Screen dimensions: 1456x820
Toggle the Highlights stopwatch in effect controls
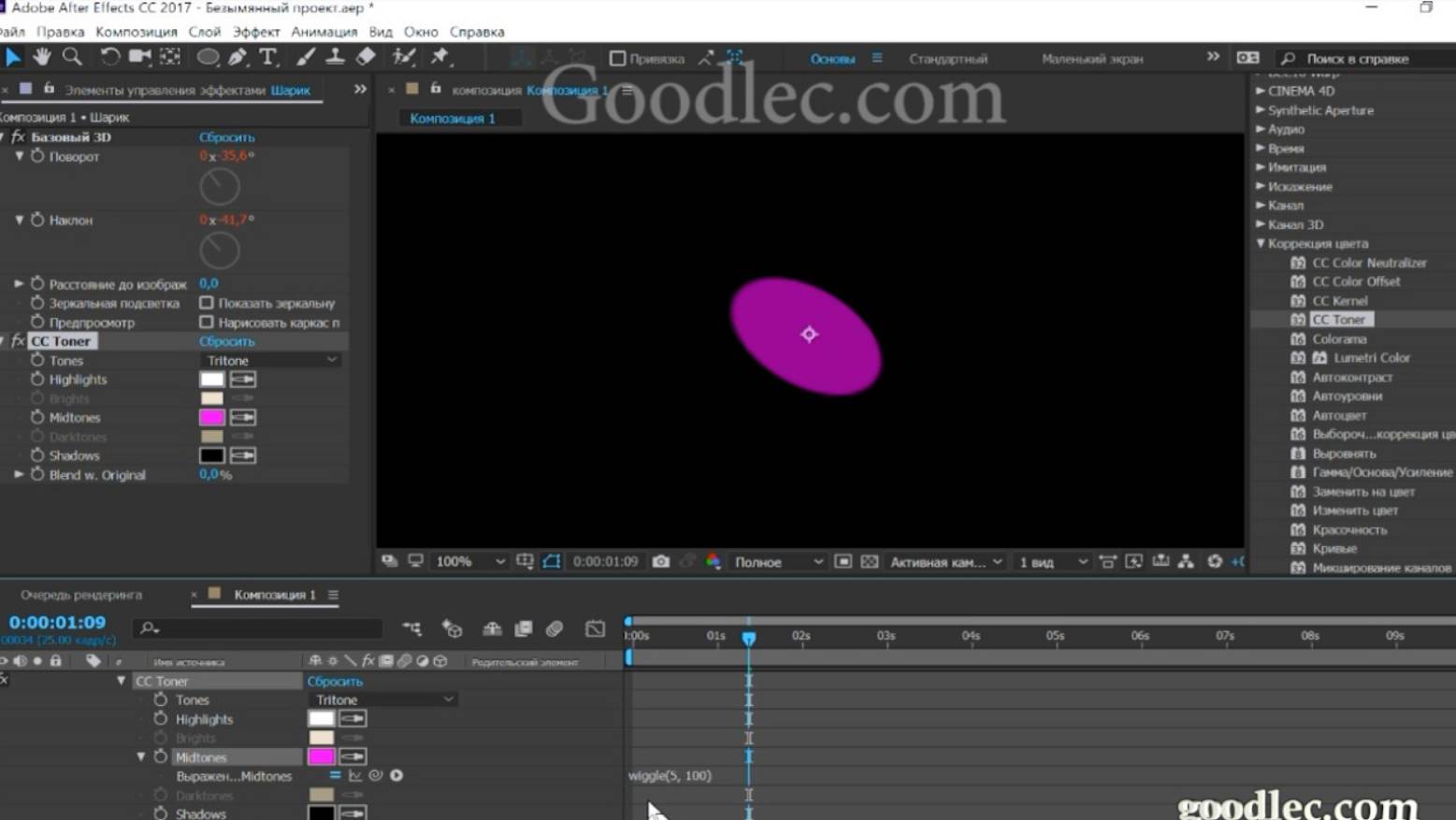tap(37, 379)
